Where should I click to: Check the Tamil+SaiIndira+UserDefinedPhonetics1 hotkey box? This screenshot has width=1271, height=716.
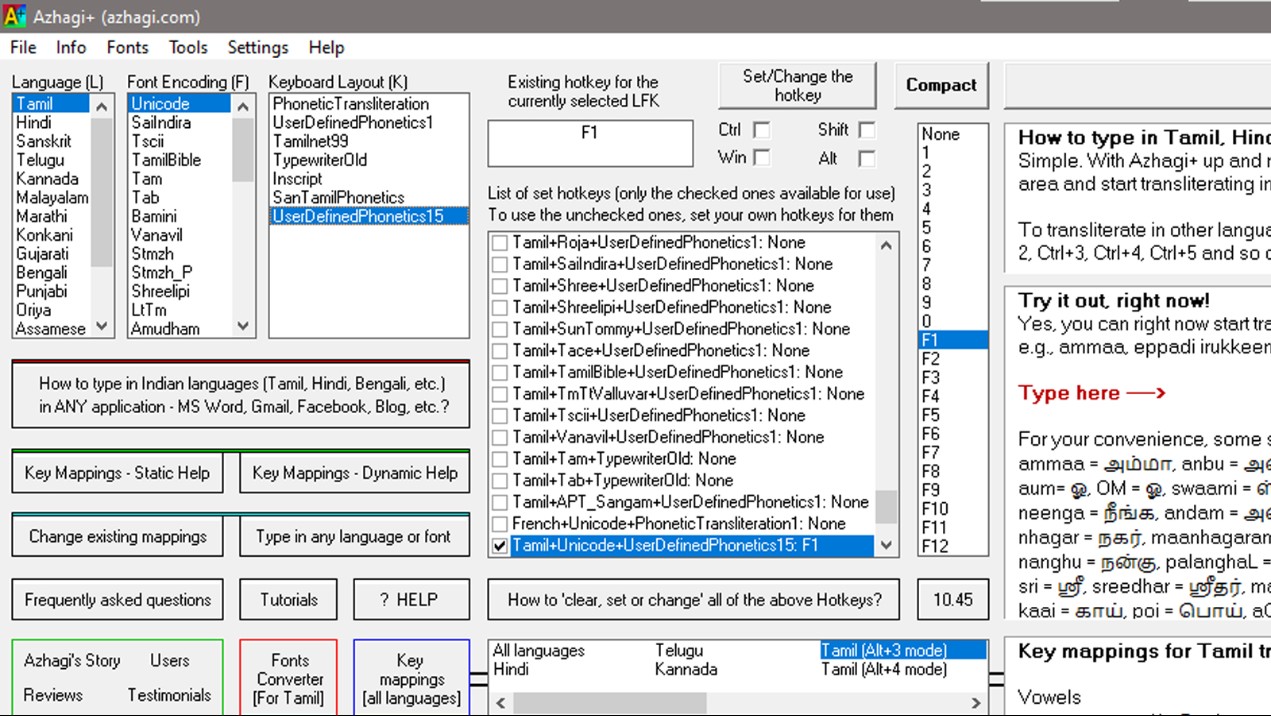click(500, 265)
